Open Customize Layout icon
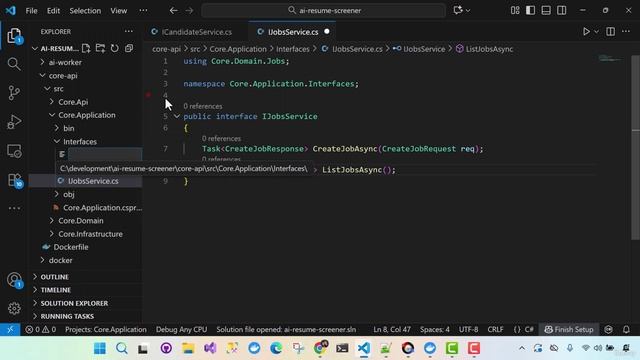This screenshot has height=360, width=640. click(515, 10)
